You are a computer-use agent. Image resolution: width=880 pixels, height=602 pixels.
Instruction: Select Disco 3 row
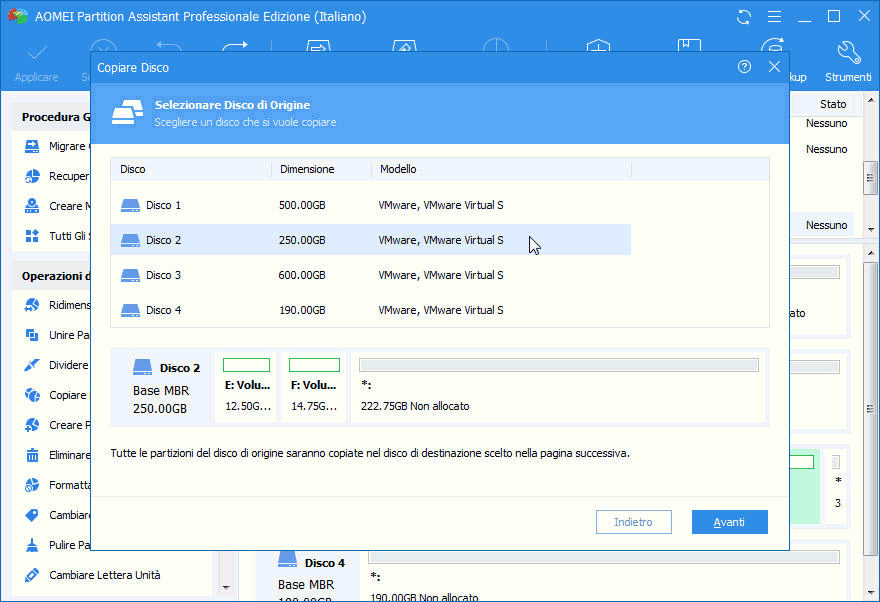coord(370,275)
